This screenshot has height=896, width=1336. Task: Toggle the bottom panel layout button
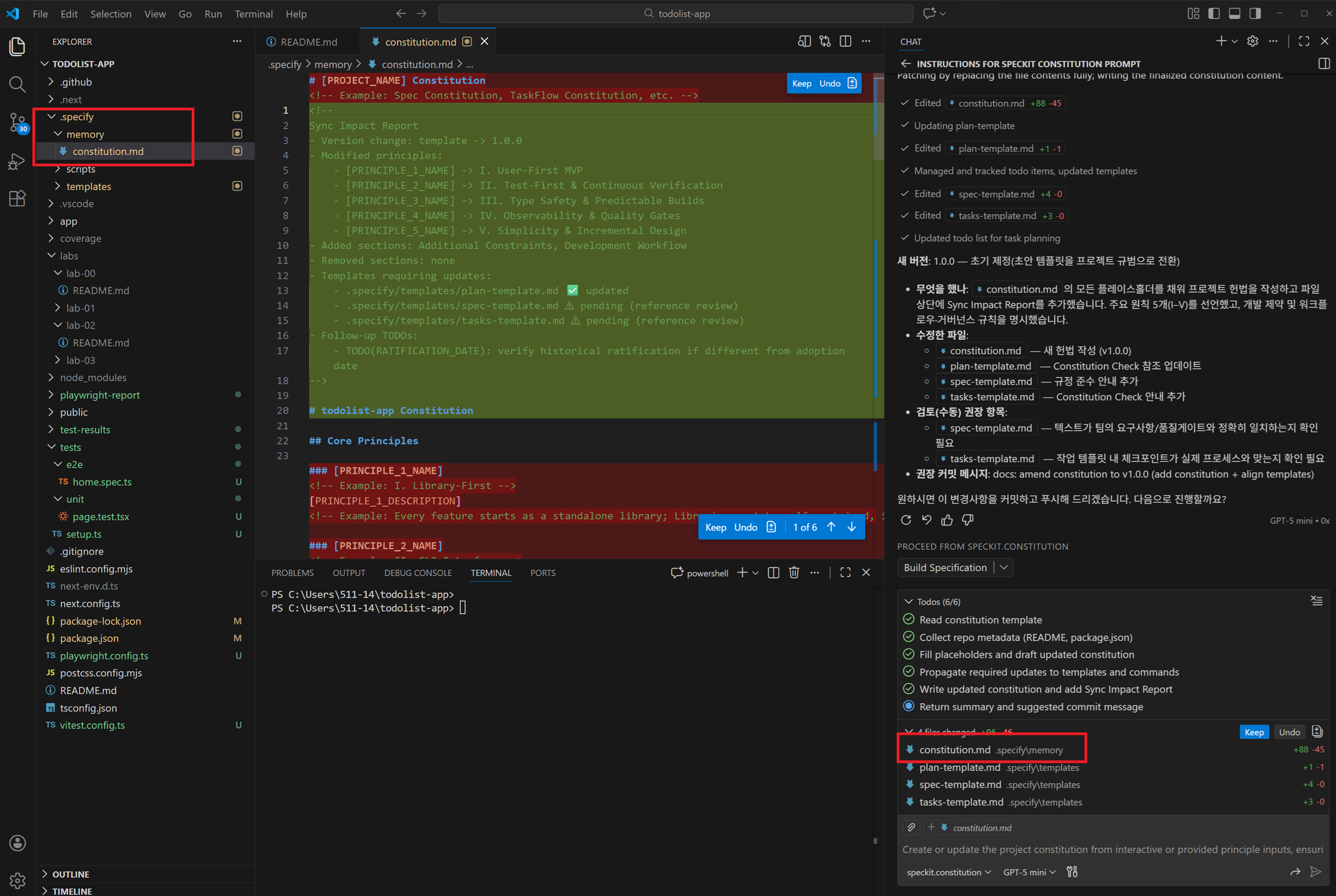(x=1234, y=14)
